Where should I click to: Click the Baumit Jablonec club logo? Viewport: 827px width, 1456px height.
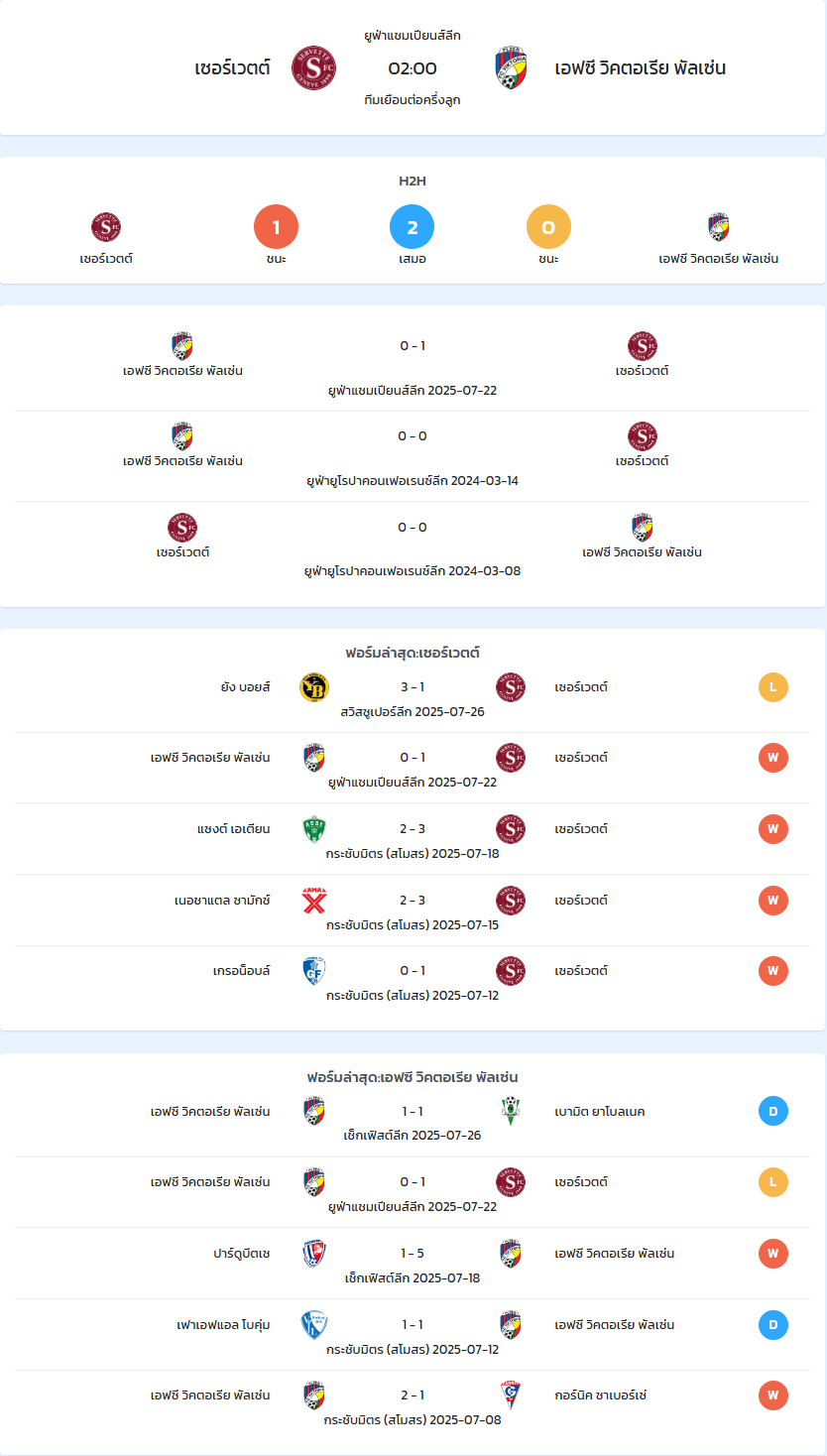tap(511, 1111)
